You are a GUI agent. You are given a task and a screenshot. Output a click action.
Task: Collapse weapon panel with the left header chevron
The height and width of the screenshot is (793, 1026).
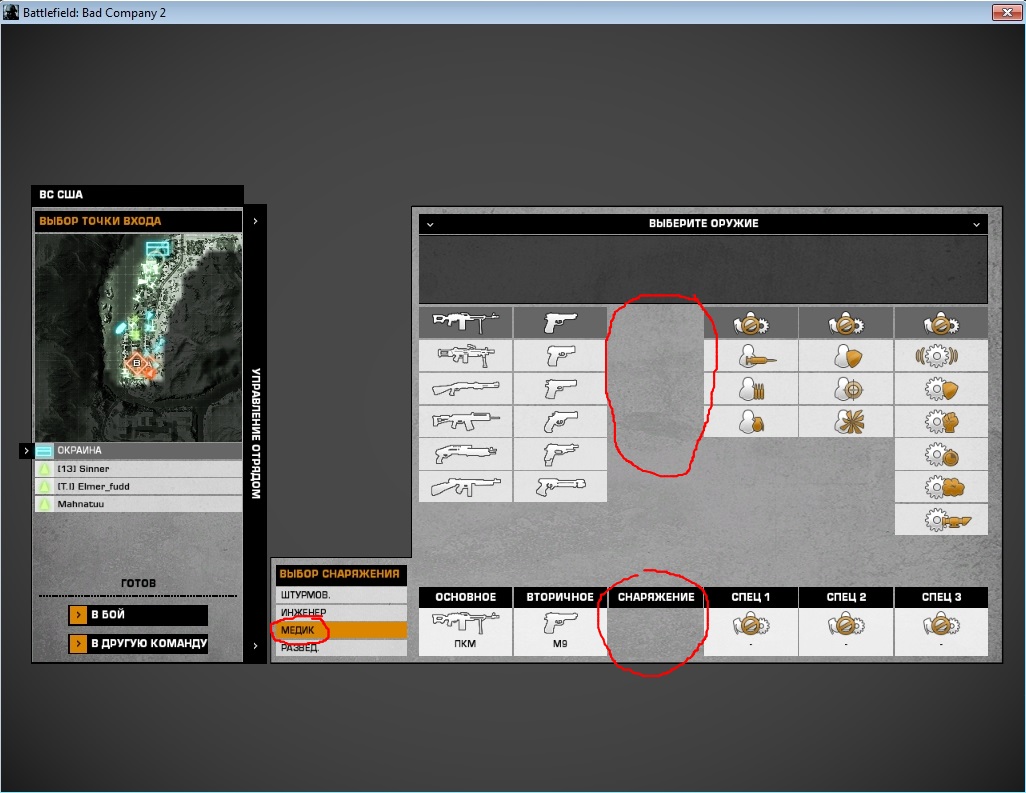click(x=430, y=224)
